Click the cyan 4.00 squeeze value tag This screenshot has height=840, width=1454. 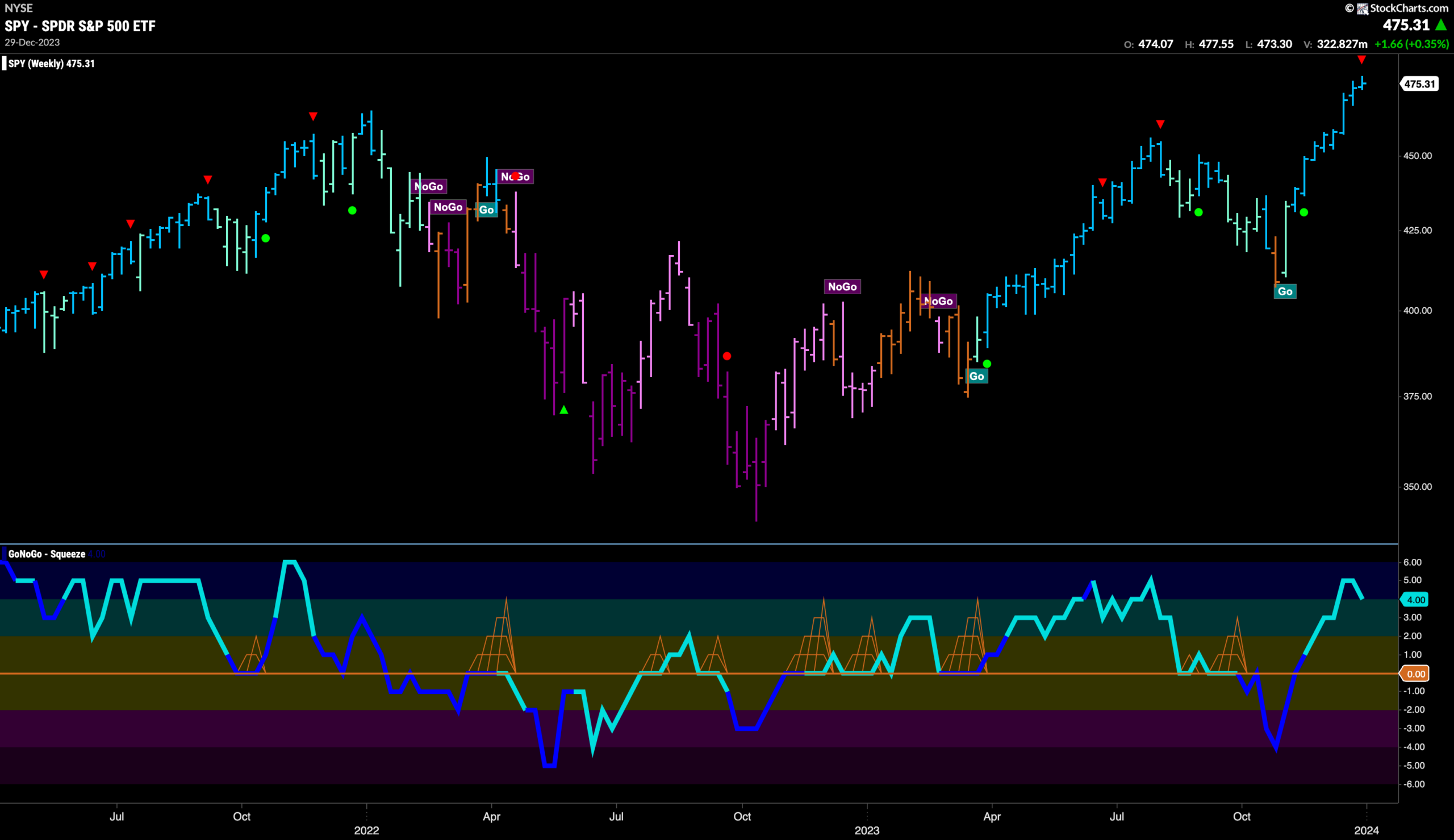(1415, 599)
